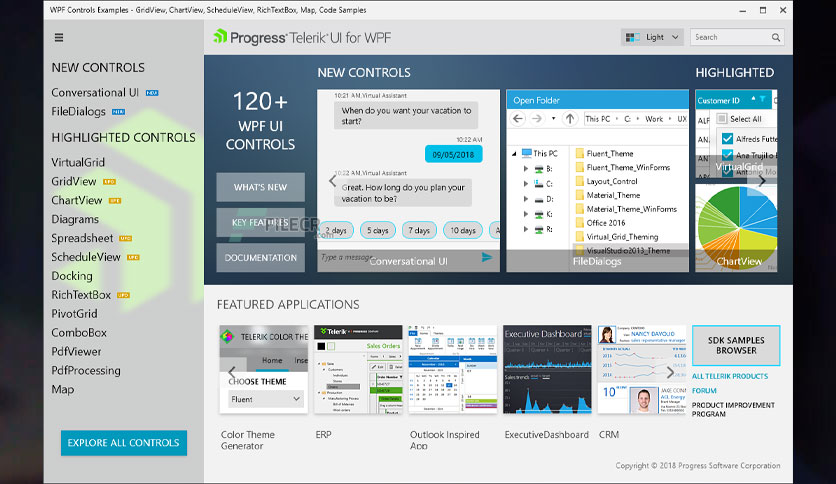Click the Back arrow in Open Folder

518,119
